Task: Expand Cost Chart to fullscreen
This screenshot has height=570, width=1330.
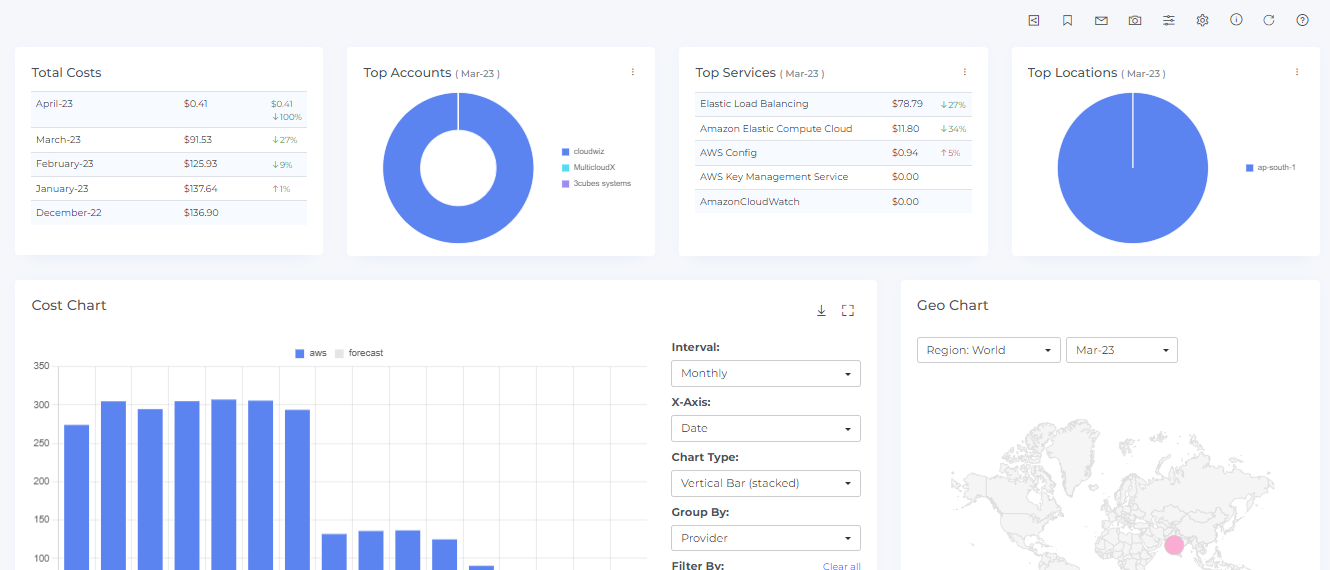Action: click(x=848, y=311)
